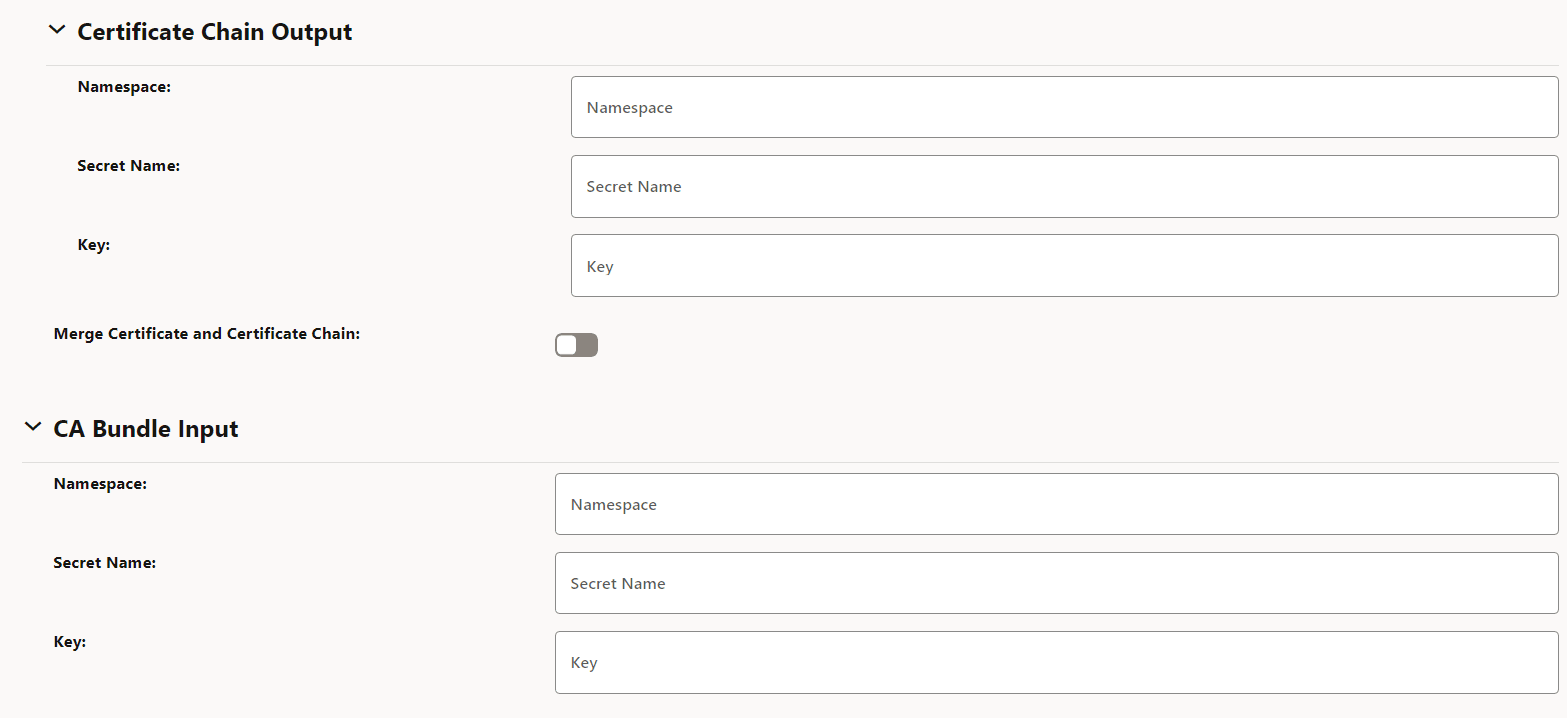Click the chevron beside Certificate Chain Output
The height and width of the screenshot is (718, 1567).
pos(57,30)
